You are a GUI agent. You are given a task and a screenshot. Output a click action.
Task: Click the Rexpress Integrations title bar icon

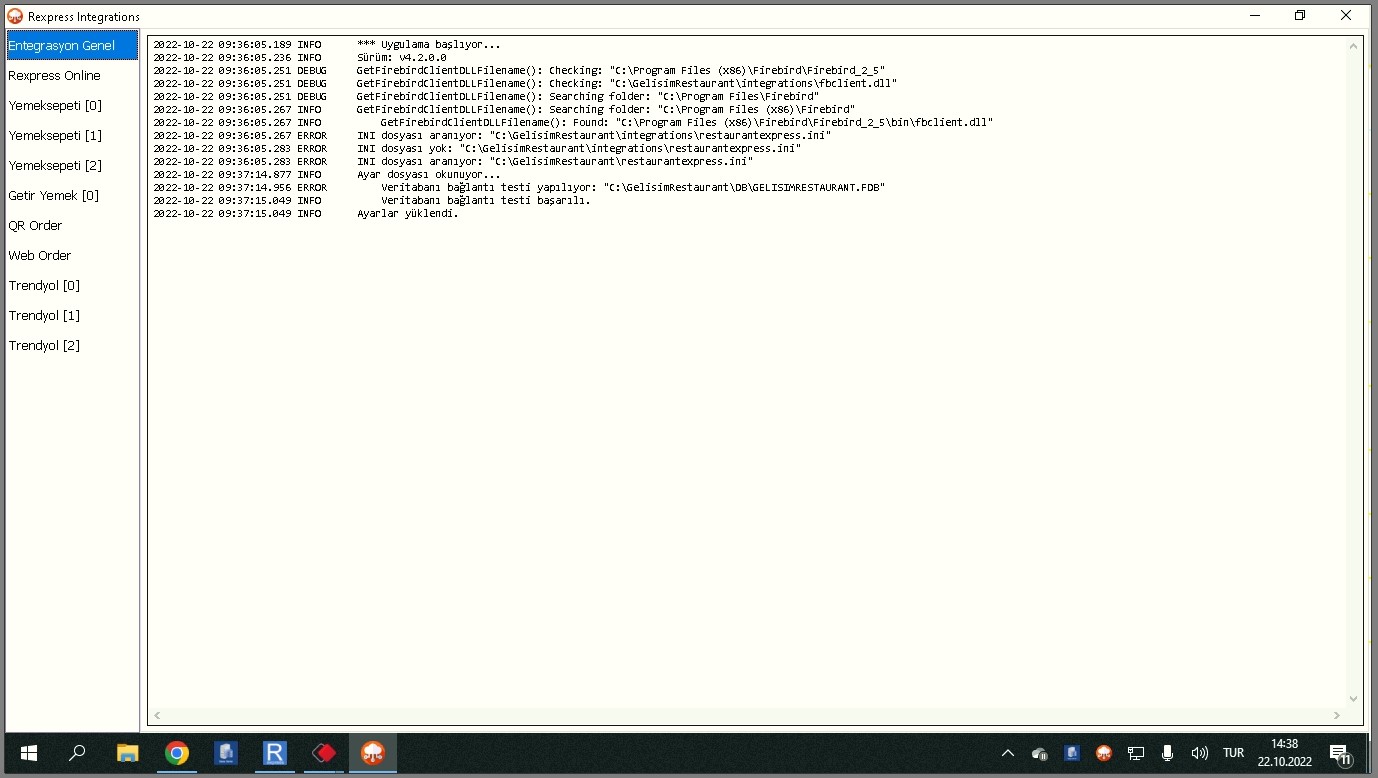point(15,16)
